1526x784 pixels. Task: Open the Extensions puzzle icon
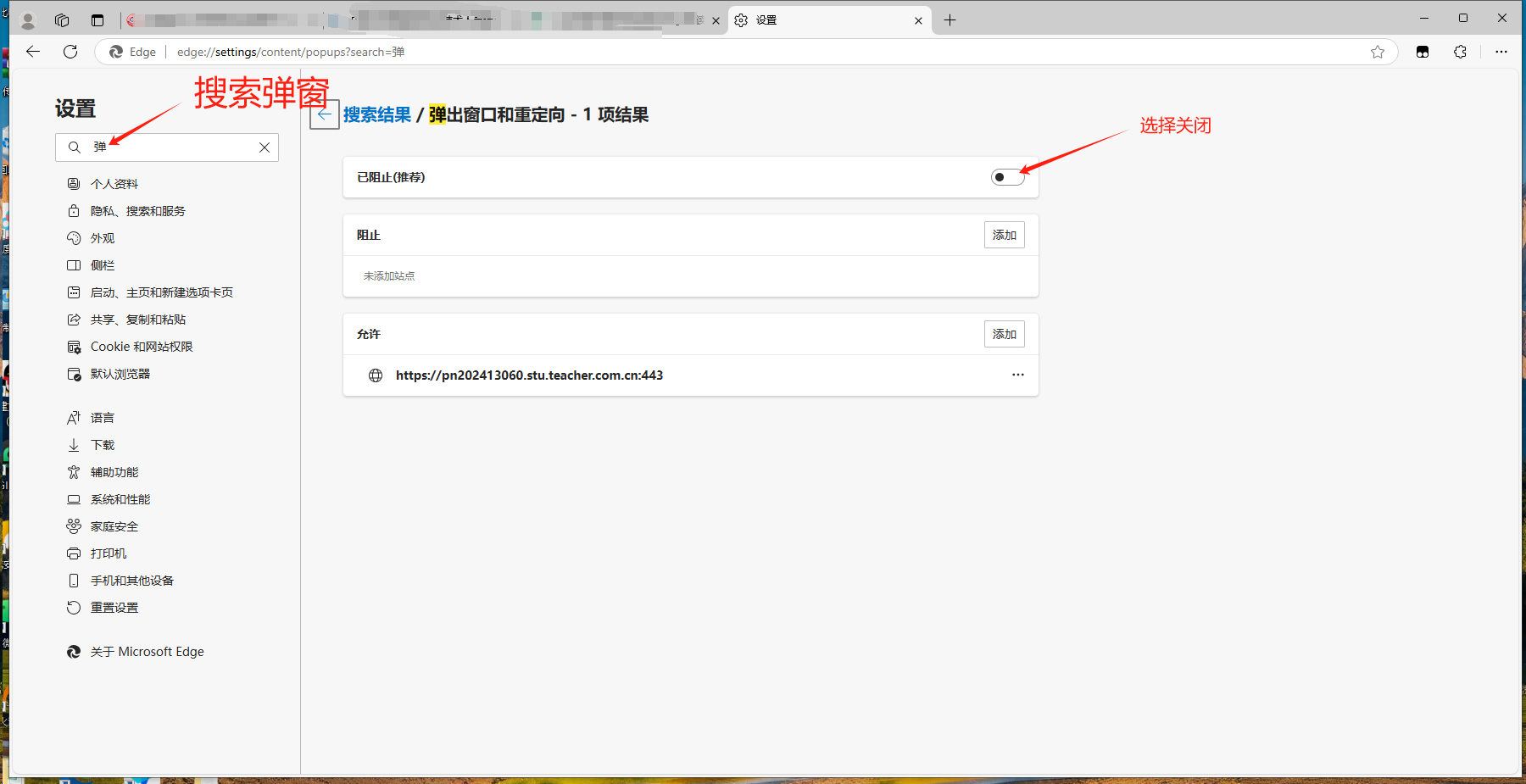(1460, 52)
